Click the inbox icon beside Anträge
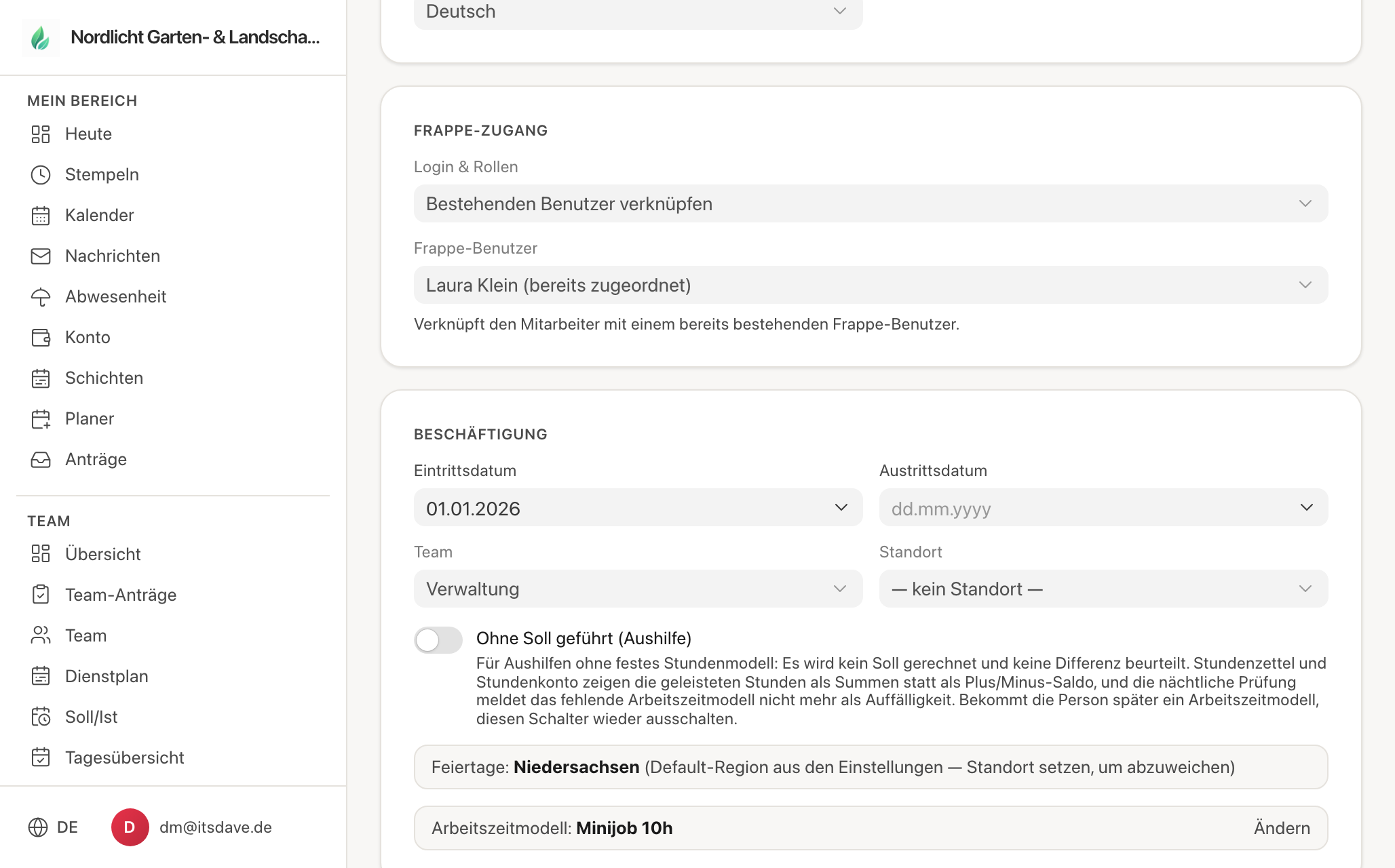This screenshot has height=868, width=1395. coord(41,460)
